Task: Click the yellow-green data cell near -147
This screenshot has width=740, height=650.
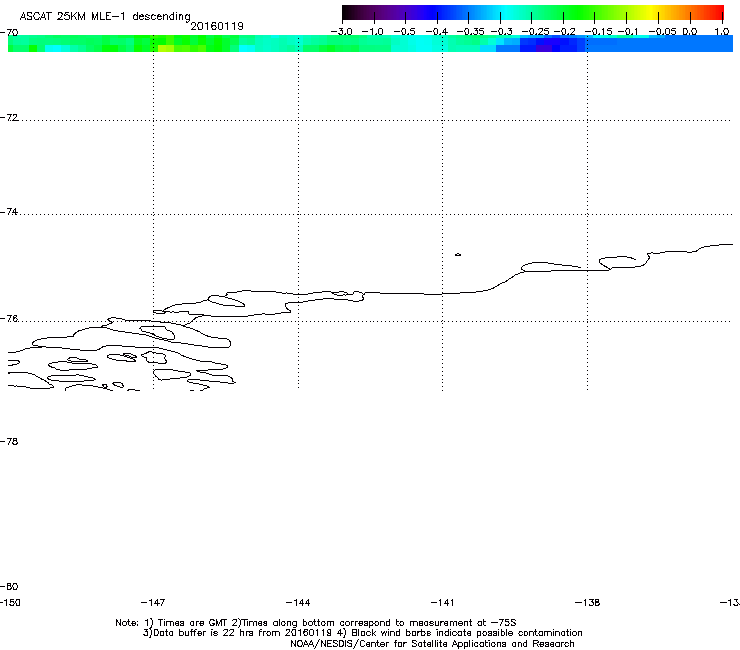Action: tap(165, 48)
